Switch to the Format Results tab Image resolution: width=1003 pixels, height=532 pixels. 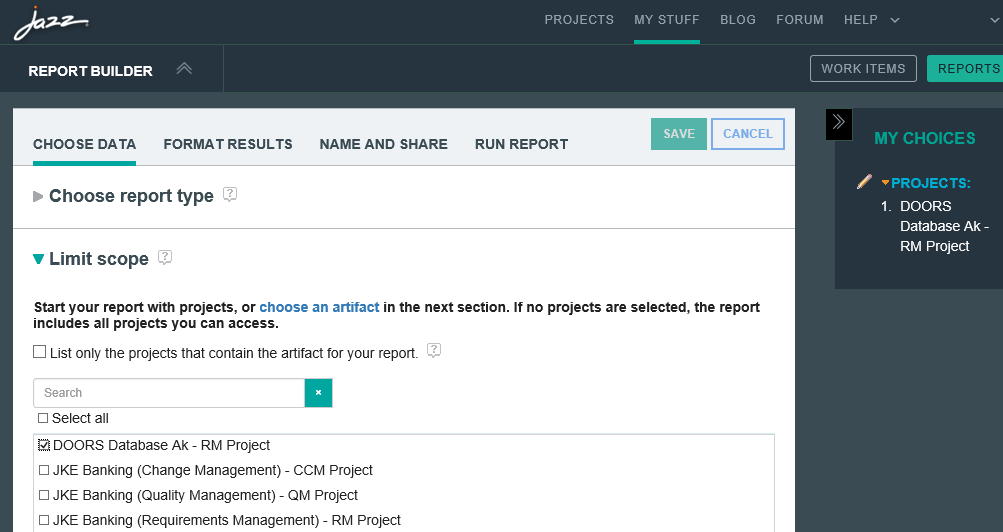point(228,145)
